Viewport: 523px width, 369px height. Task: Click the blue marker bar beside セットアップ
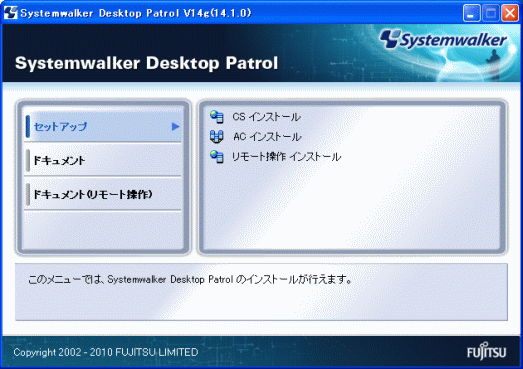pos(28,126)
